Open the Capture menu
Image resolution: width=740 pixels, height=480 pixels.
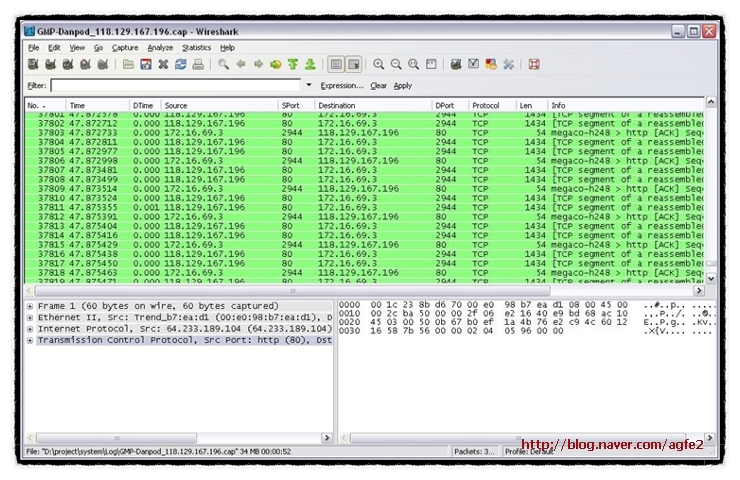click(125, 48)
